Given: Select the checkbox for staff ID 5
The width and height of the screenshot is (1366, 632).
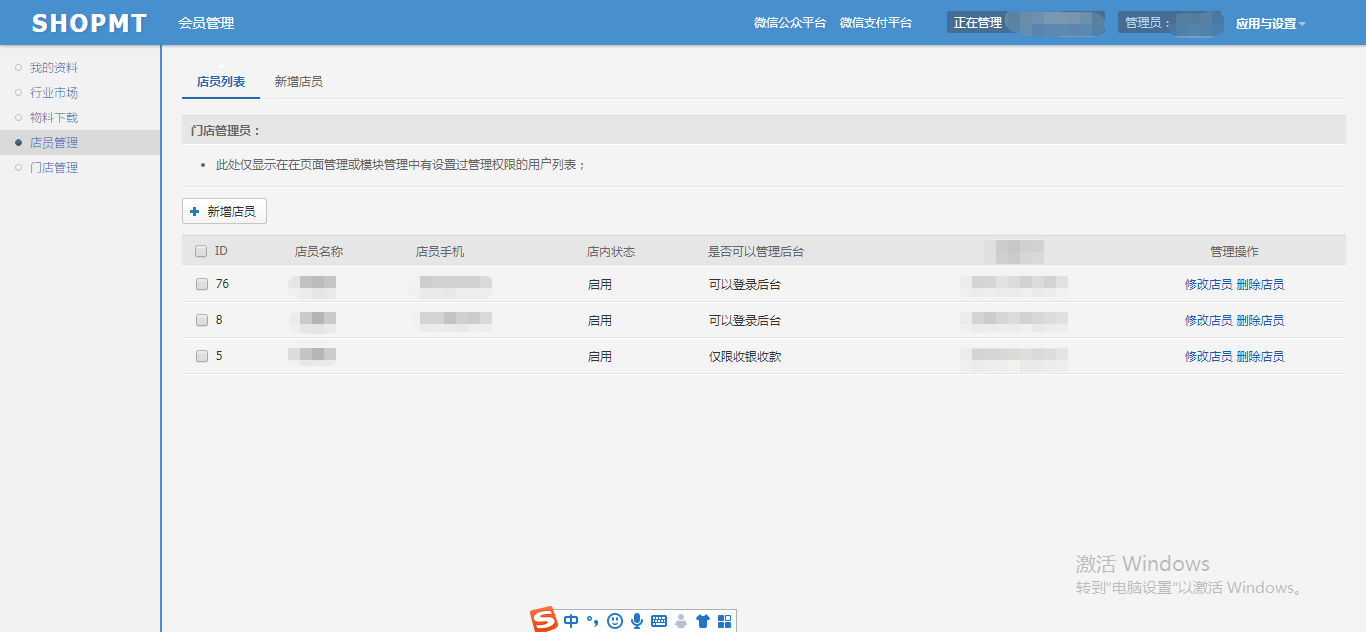Looking at the screenshot, I should pyautogui.click(x=202, y=356).
